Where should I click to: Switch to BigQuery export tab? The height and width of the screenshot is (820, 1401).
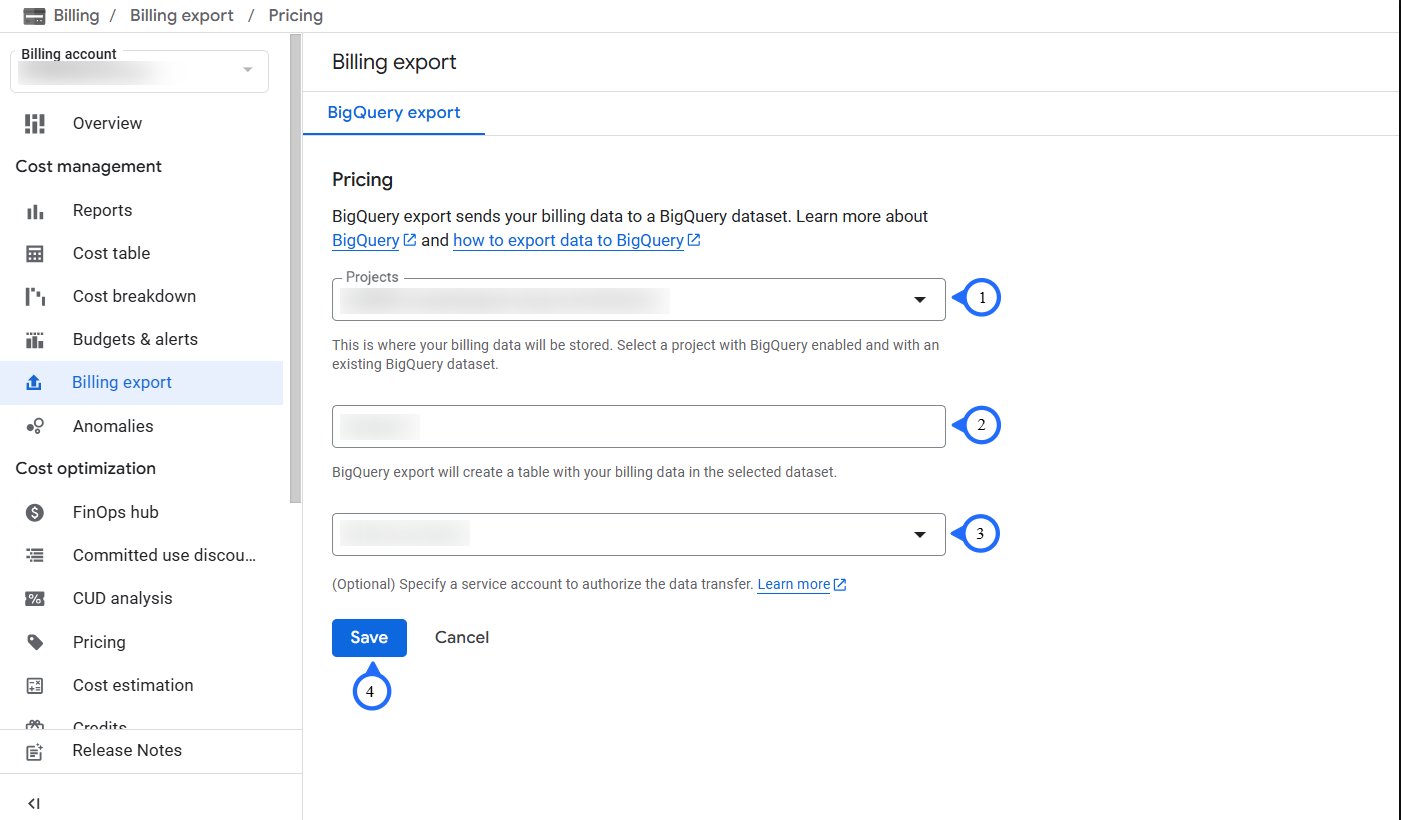point(394,113)
